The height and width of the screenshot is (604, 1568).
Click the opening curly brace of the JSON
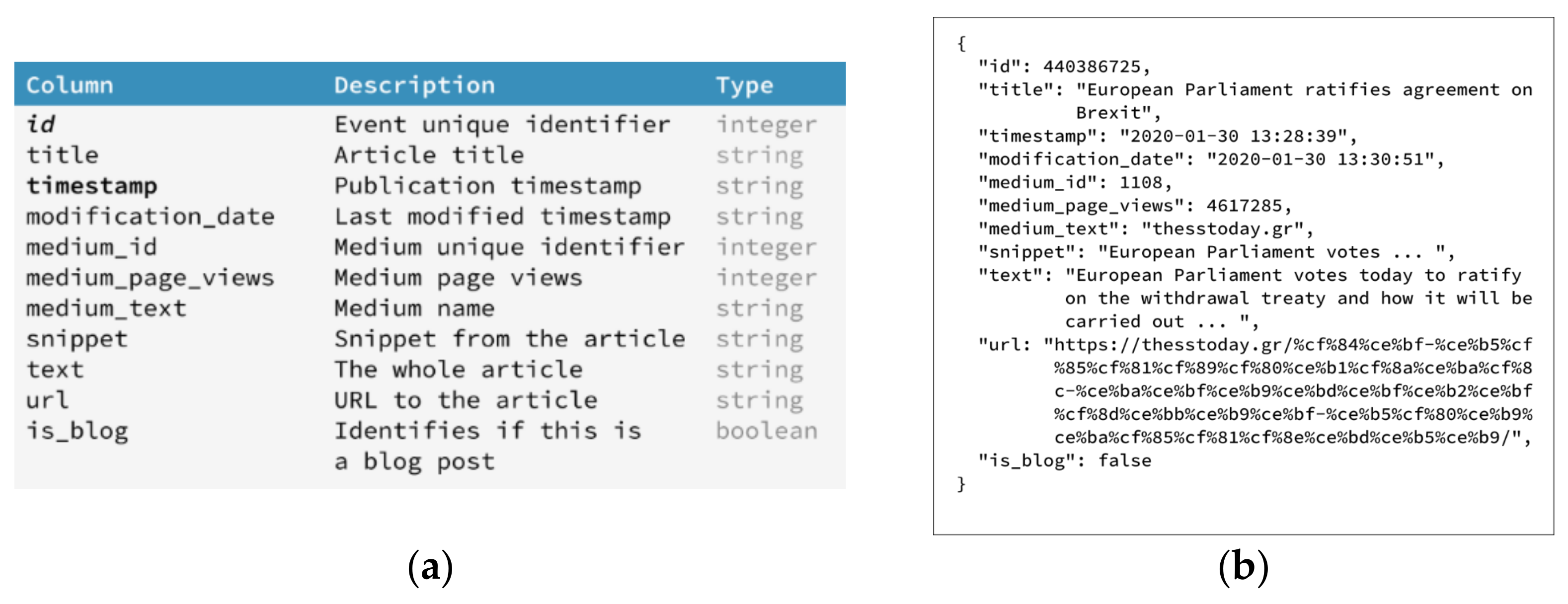click(x=961, y=43)
